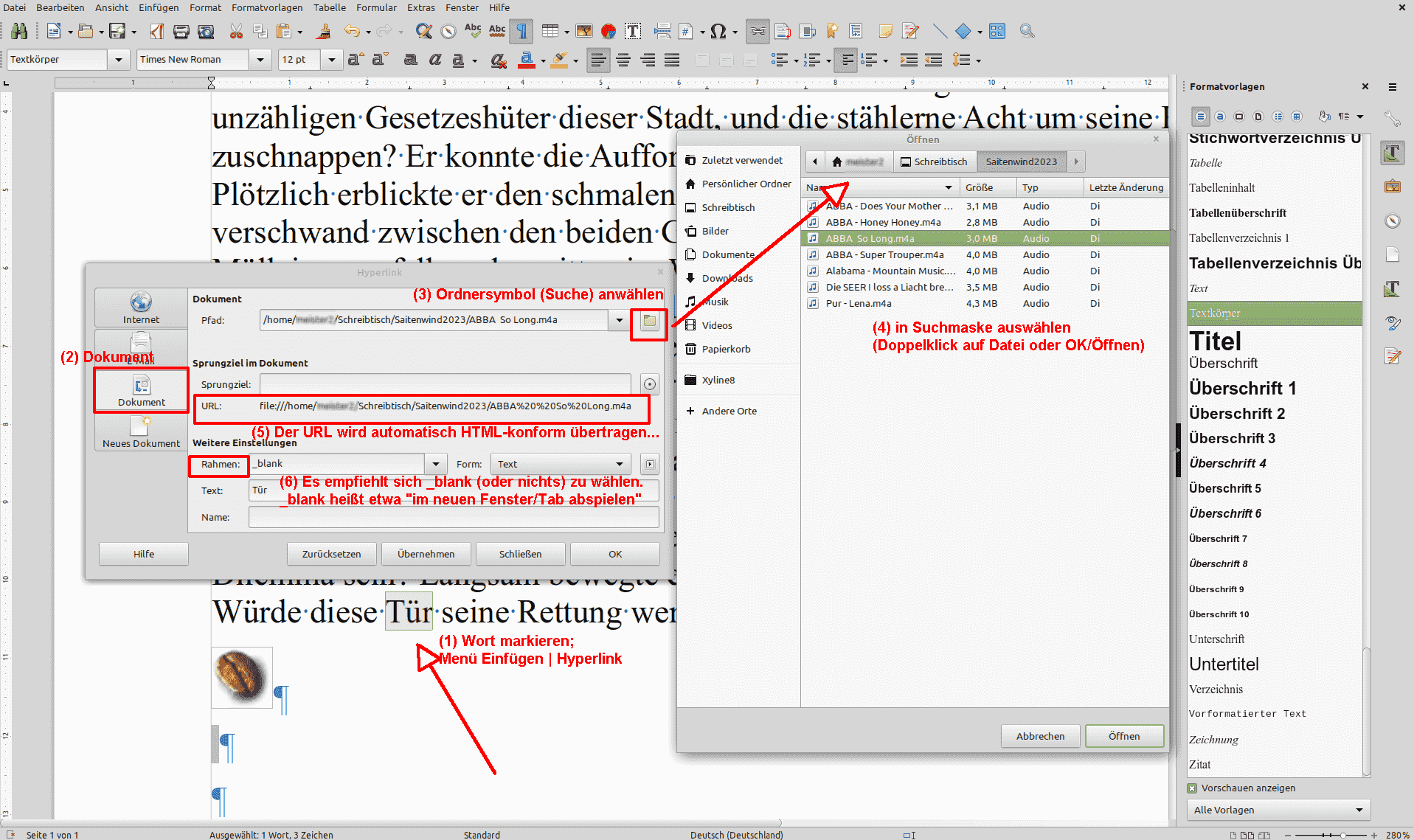Open the 12 pt font size dropdown
1414x840 pixels.
click(331, 60)
